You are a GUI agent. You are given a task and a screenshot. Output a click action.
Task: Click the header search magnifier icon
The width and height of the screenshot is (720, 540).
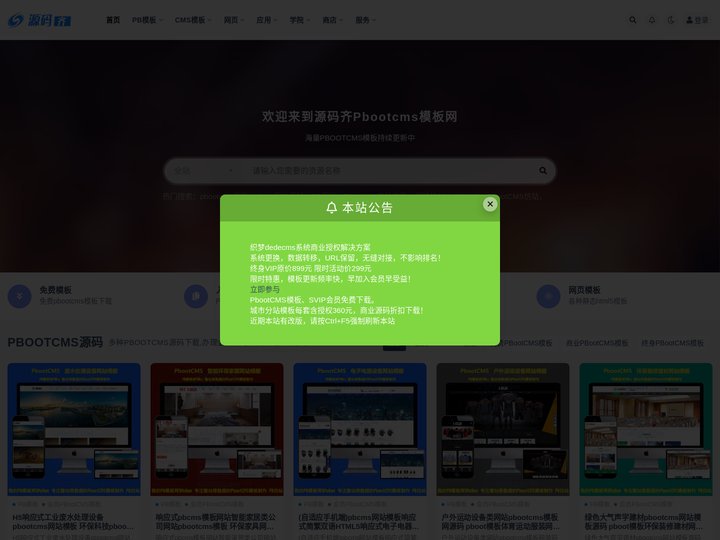[x=633, y=20]
